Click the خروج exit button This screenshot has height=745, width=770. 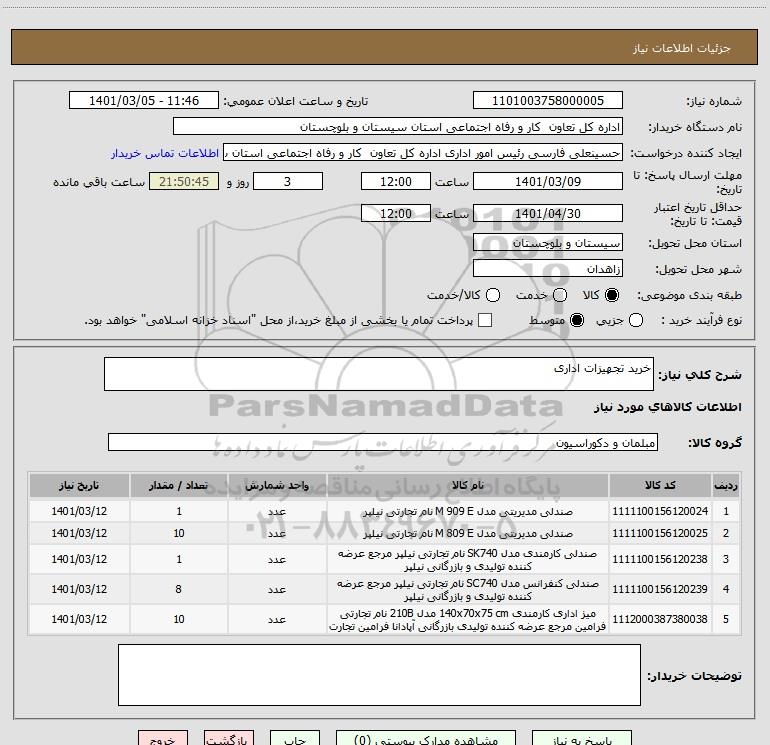163,740
